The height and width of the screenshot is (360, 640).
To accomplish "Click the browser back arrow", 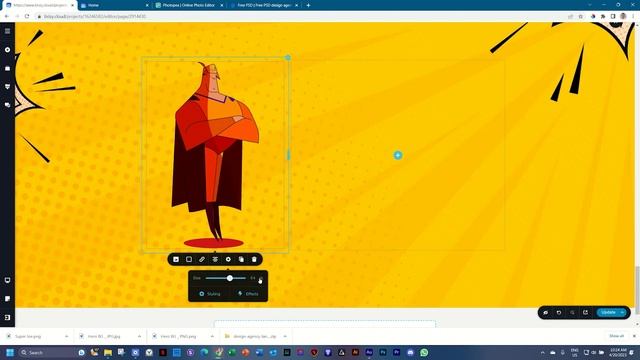I will (x=7, y=16).
